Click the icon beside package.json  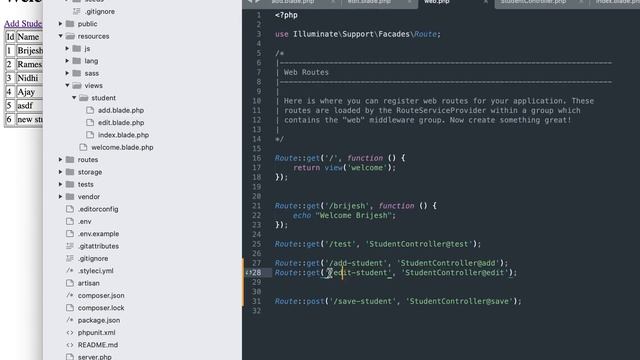[x=70, y=320]
